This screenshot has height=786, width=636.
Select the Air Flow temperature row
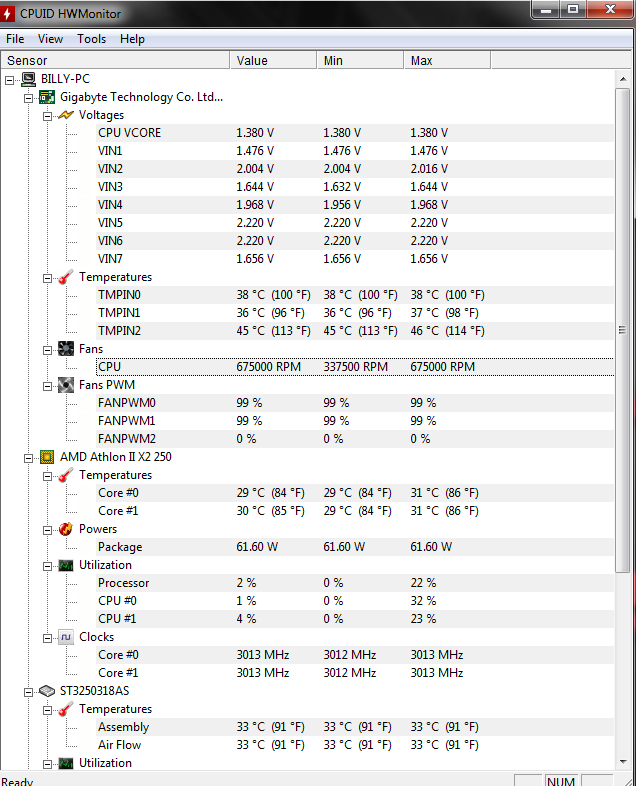[x=355, y=745]
